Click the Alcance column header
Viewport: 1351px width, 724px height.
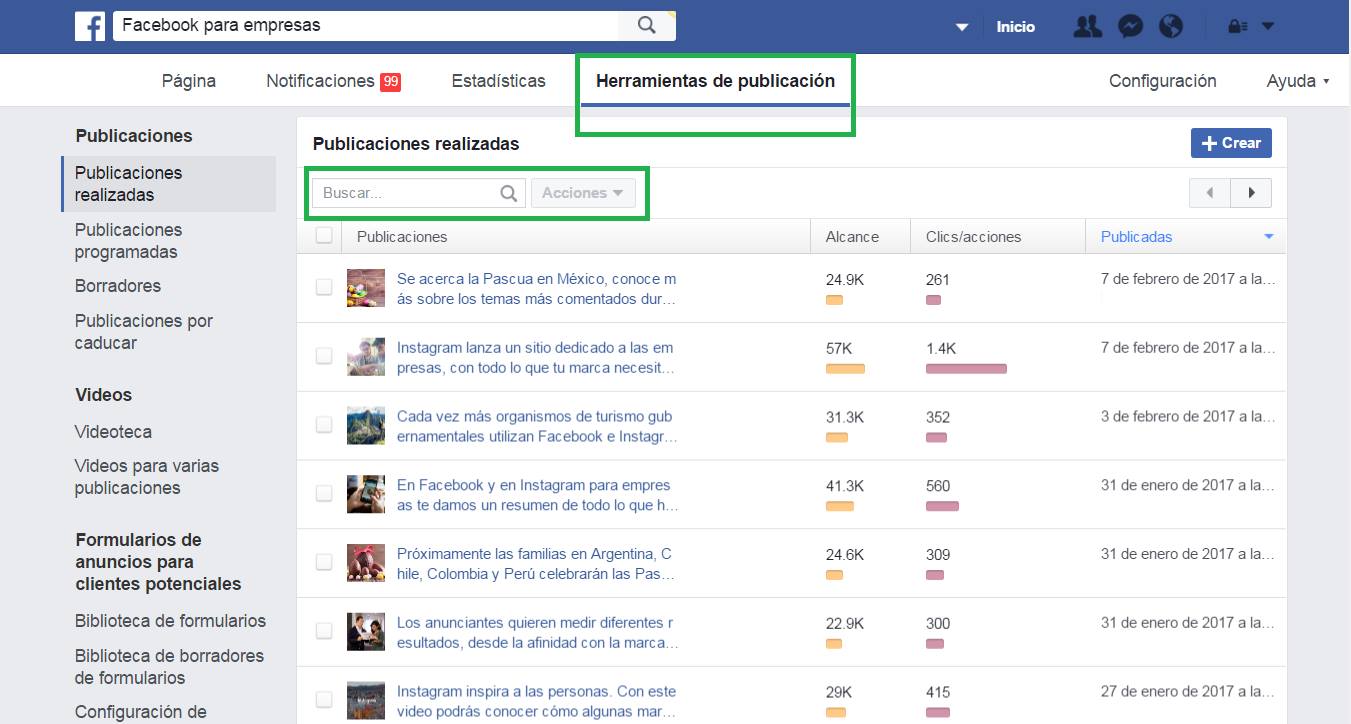click(852, 237)
